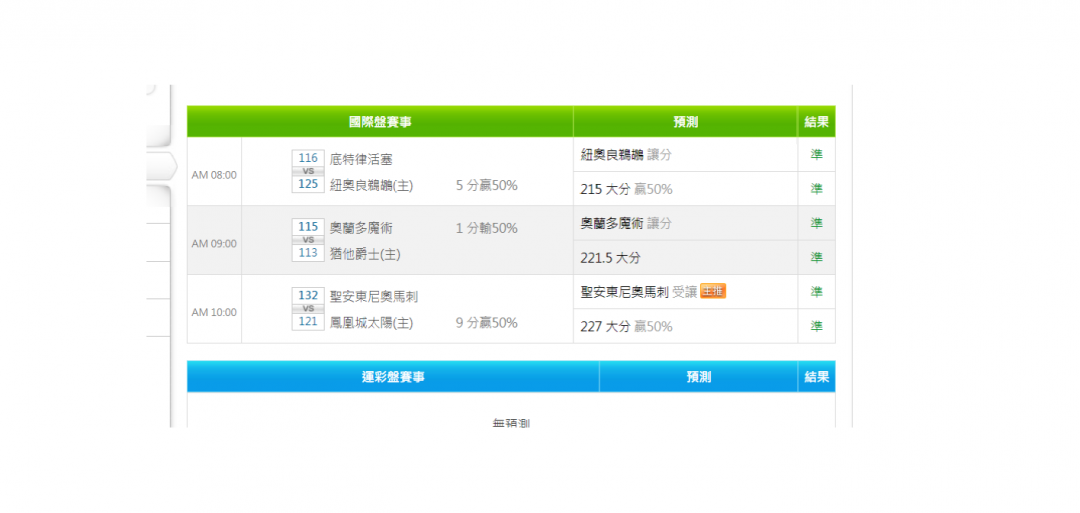Click the 主推 badge beside 聖安東尼奧馬刺 受讓

click(x=713, y=291)
